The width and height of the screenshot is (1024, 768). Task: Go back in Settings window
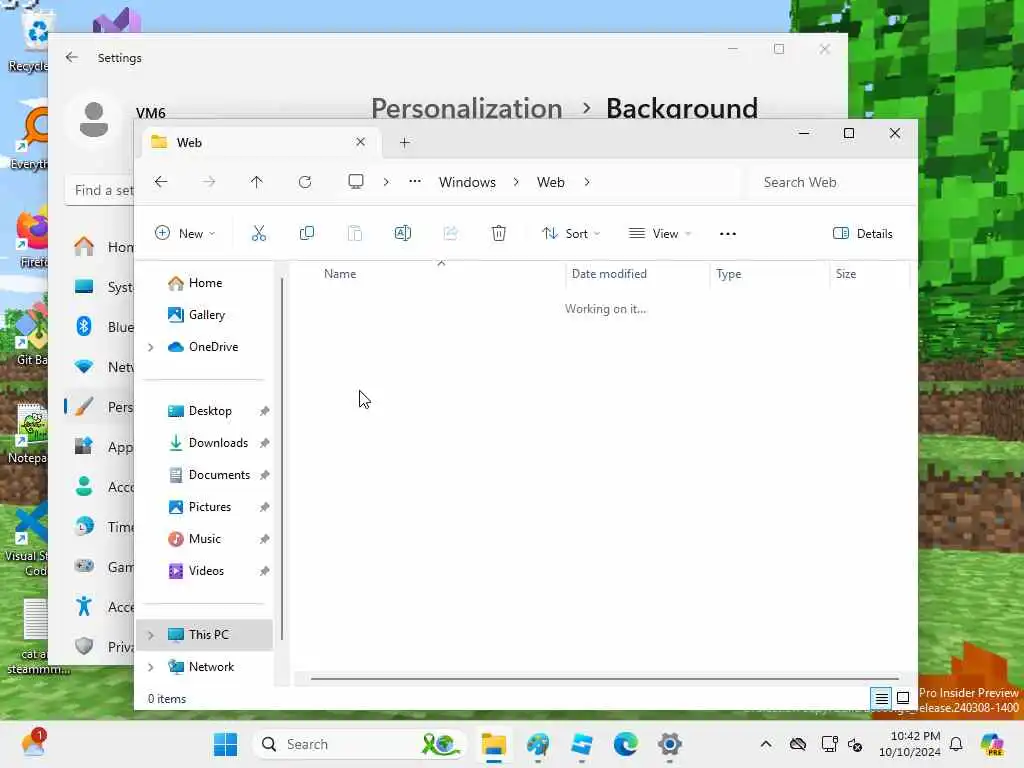[x=72, y=57]
